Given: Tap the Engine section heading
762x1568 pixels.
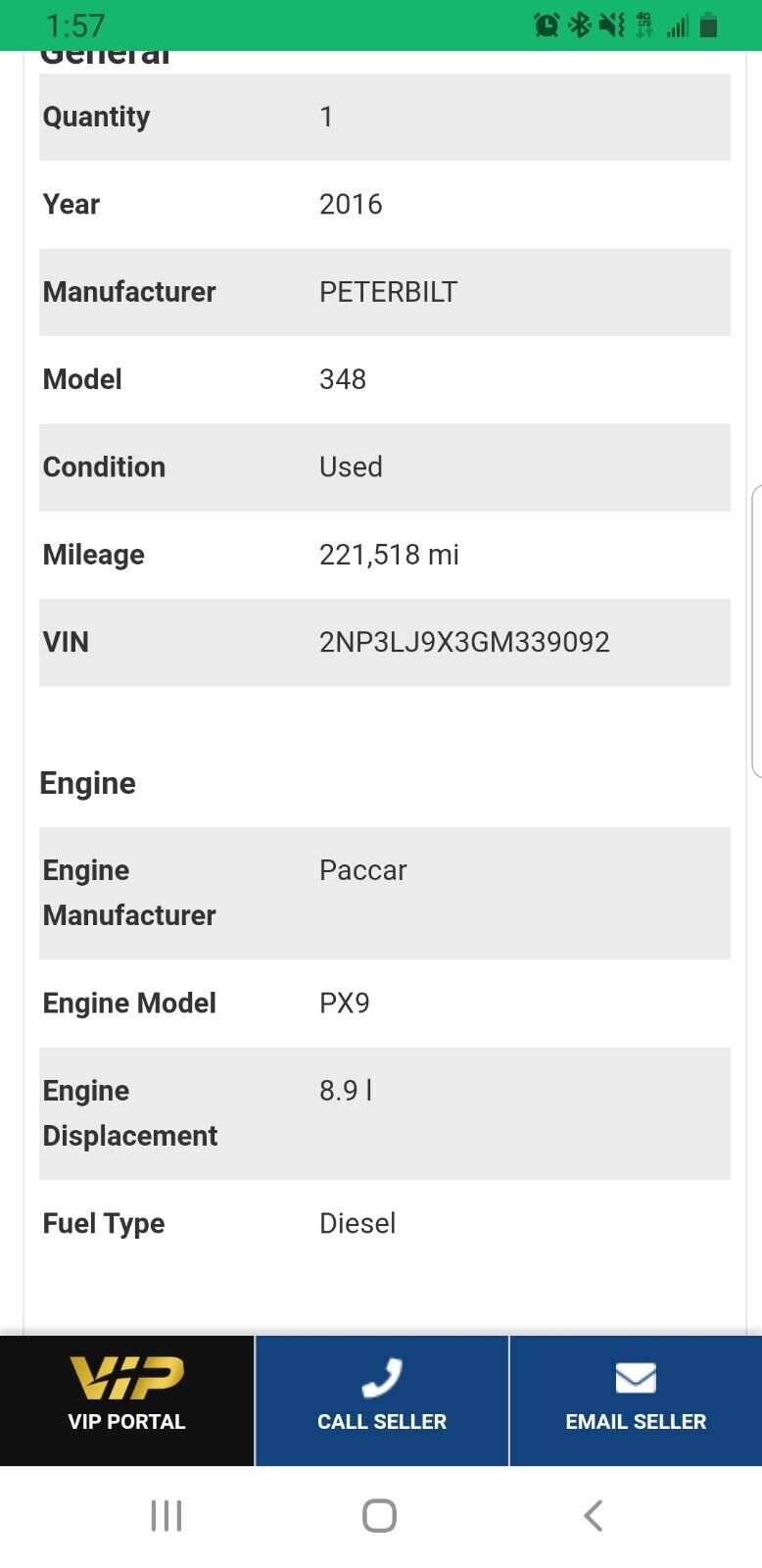Looking at the screenshot, I should click(87, 783).
